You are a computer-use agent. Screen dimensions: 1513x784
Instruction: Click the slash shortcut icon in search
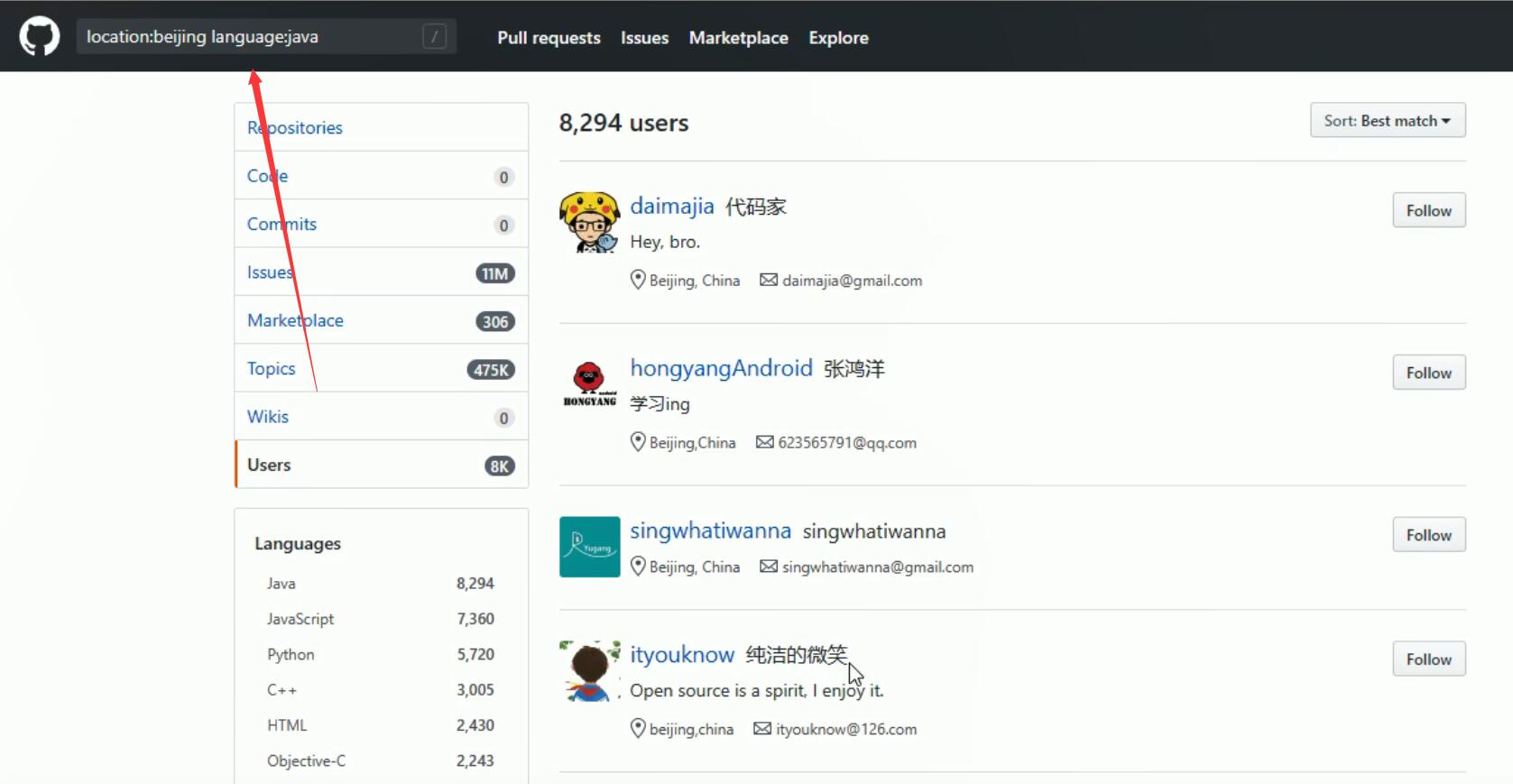pyautogui.click(x=434, y=37)
